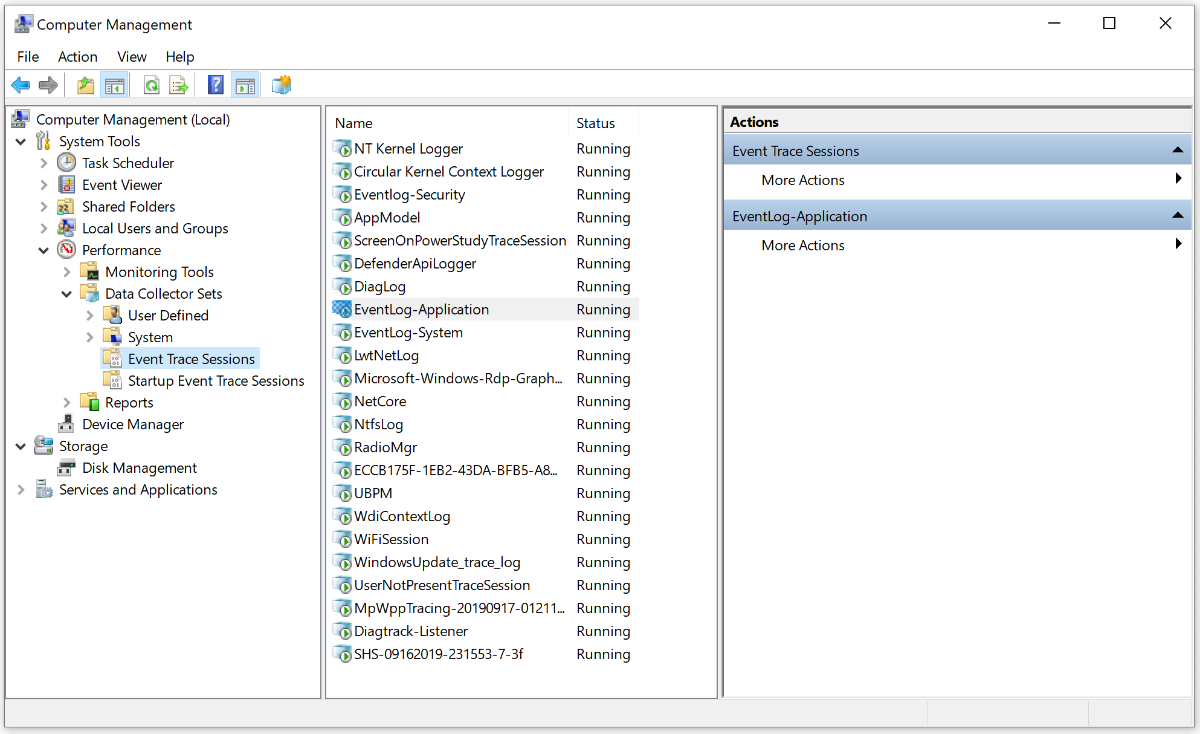This screenshot has height=734, width=1200.
Task: Click the New data collector toolbar icon
Action: (281, 86)
